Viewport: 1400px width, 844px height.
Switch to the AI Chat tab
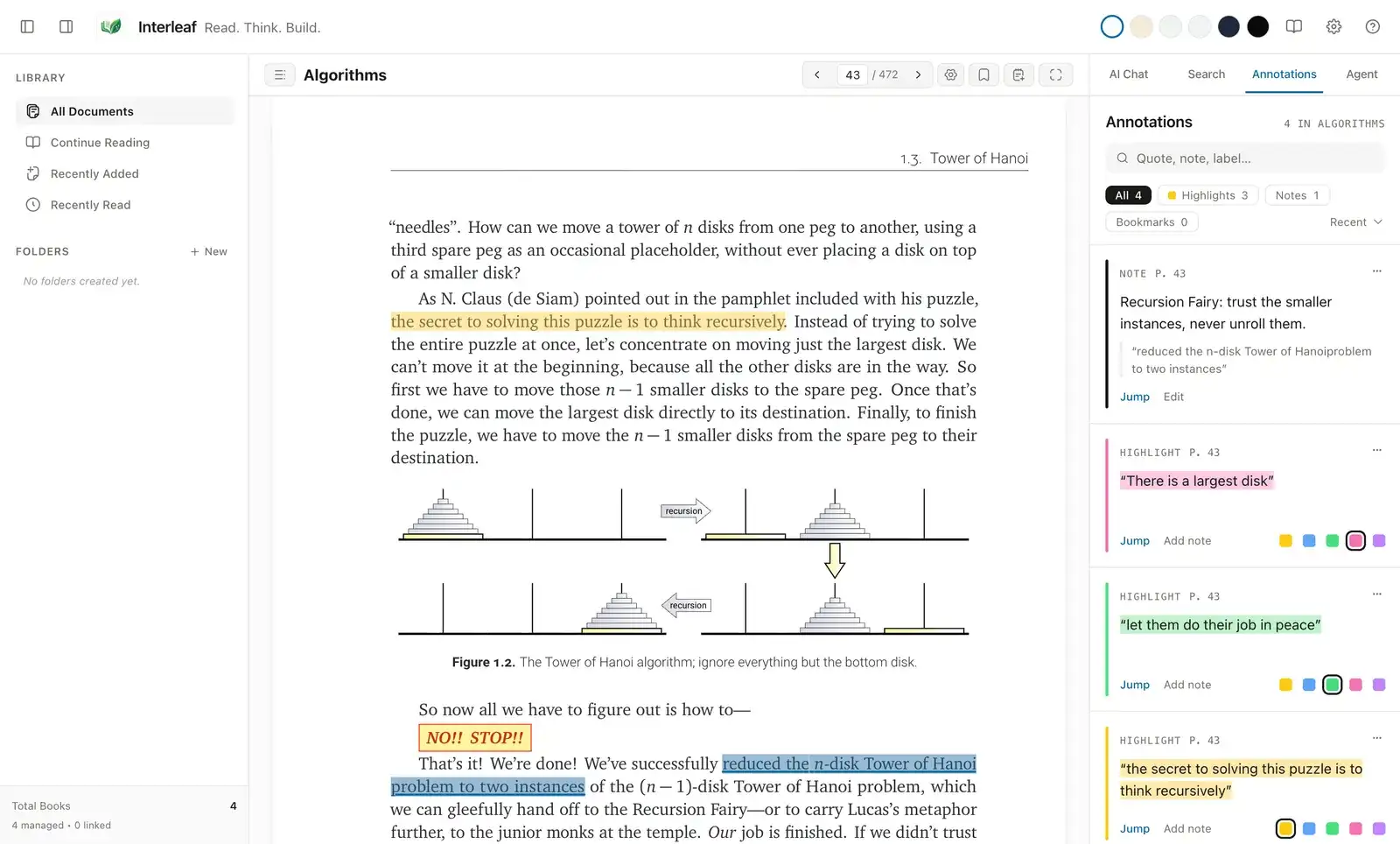click(1129, 74)
